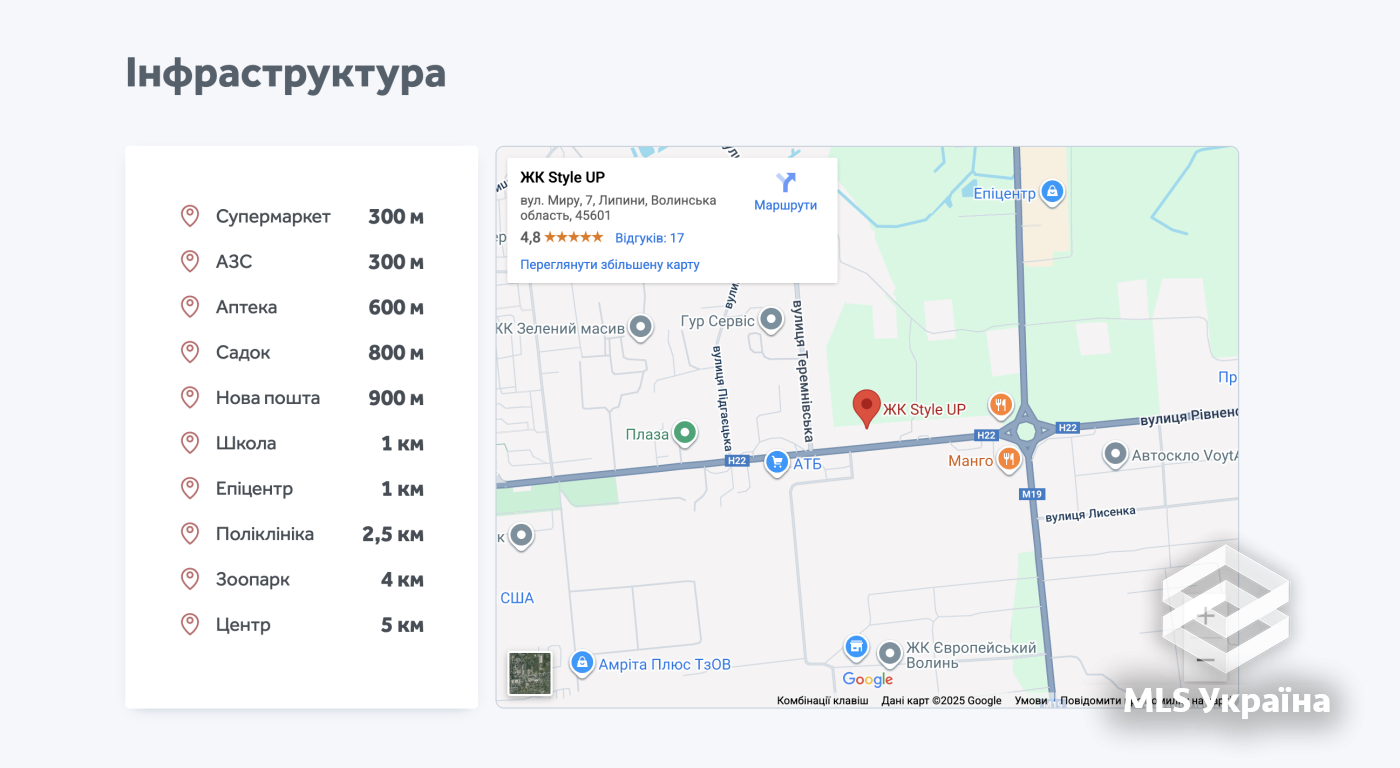Viewport: 1400px width, 768px height.
Task: Click the 900 м distance value
Action: (x=396, y=398)
